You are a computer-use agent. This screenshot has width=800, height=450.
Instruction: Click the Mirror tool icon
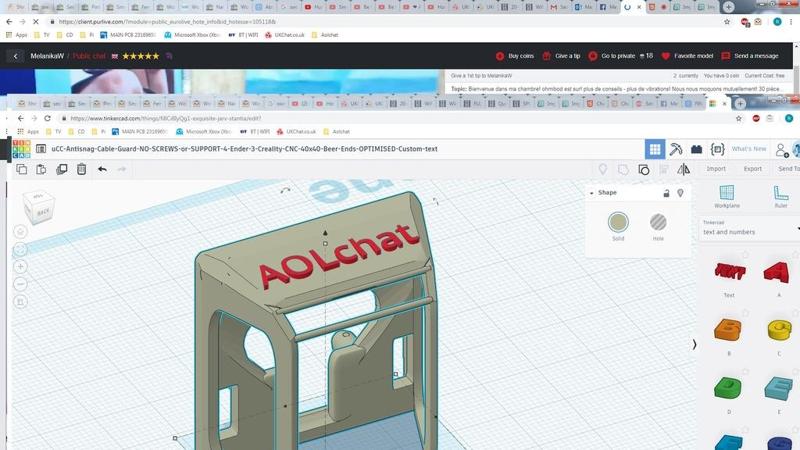point(684,169)
